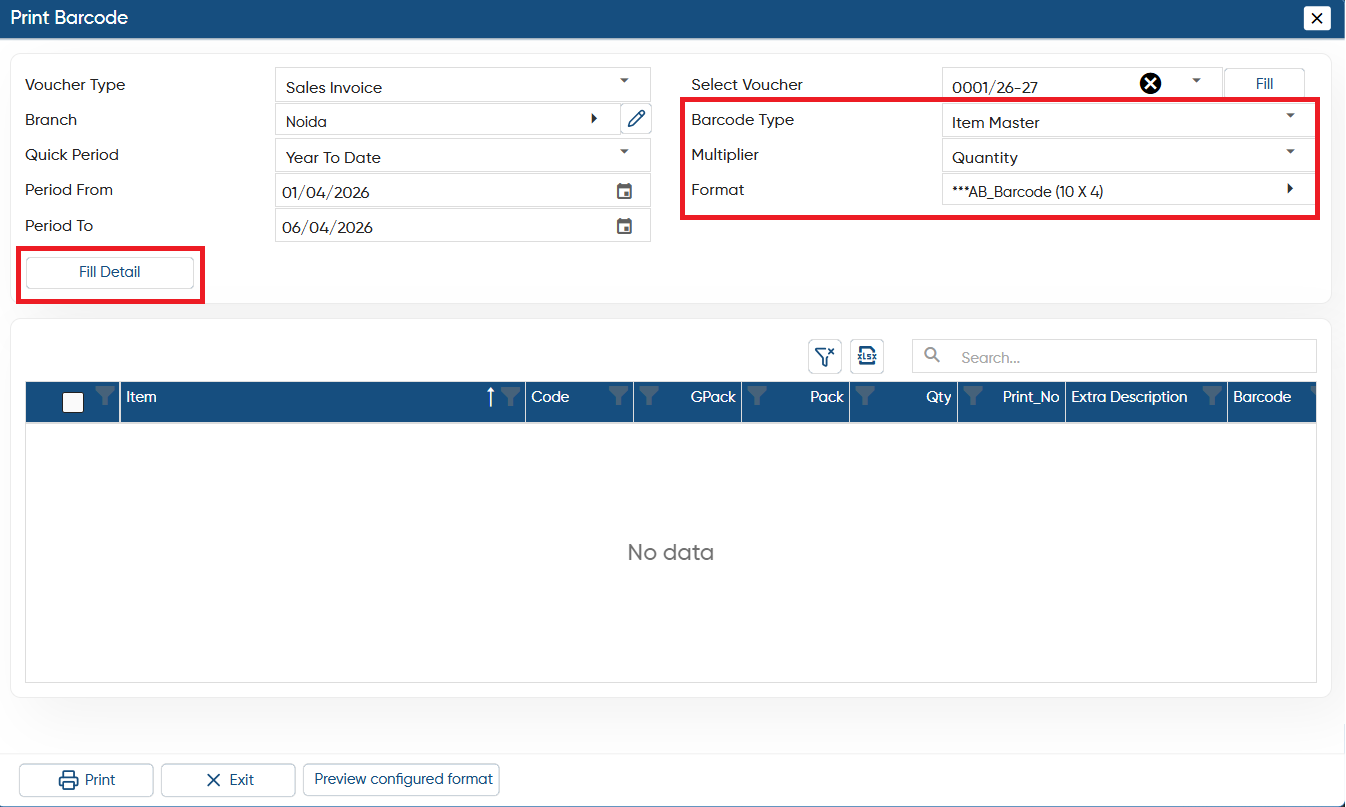
Task: Export grid using the XLSX icon
Action: [867, 357]
